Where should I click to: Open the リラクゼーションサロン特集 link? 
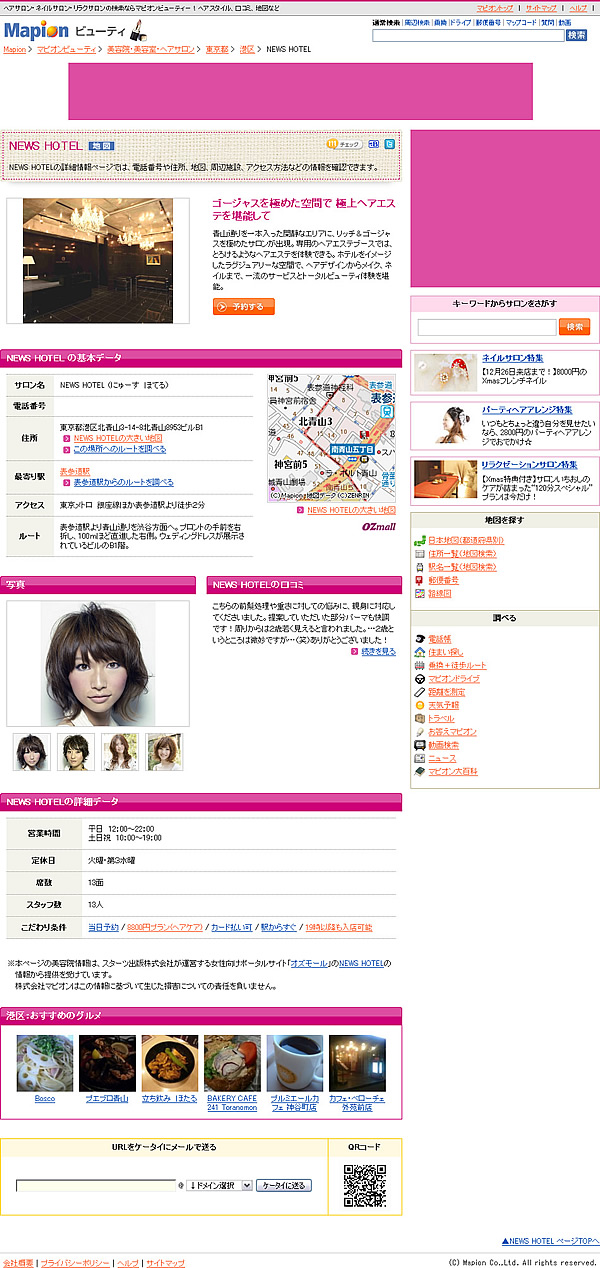pos(529,464)
